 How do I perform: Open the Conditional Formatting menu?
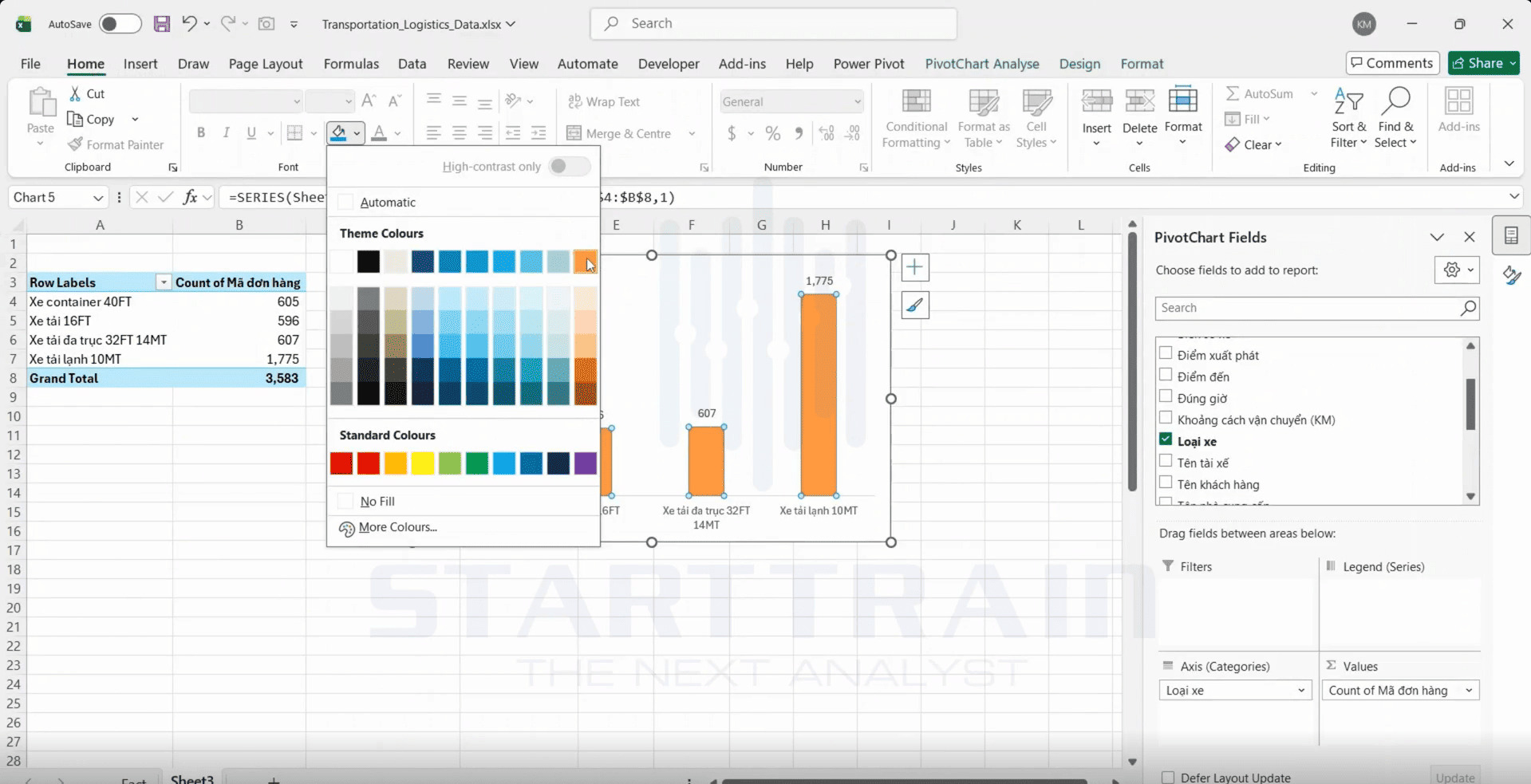[x=916, y=120]
